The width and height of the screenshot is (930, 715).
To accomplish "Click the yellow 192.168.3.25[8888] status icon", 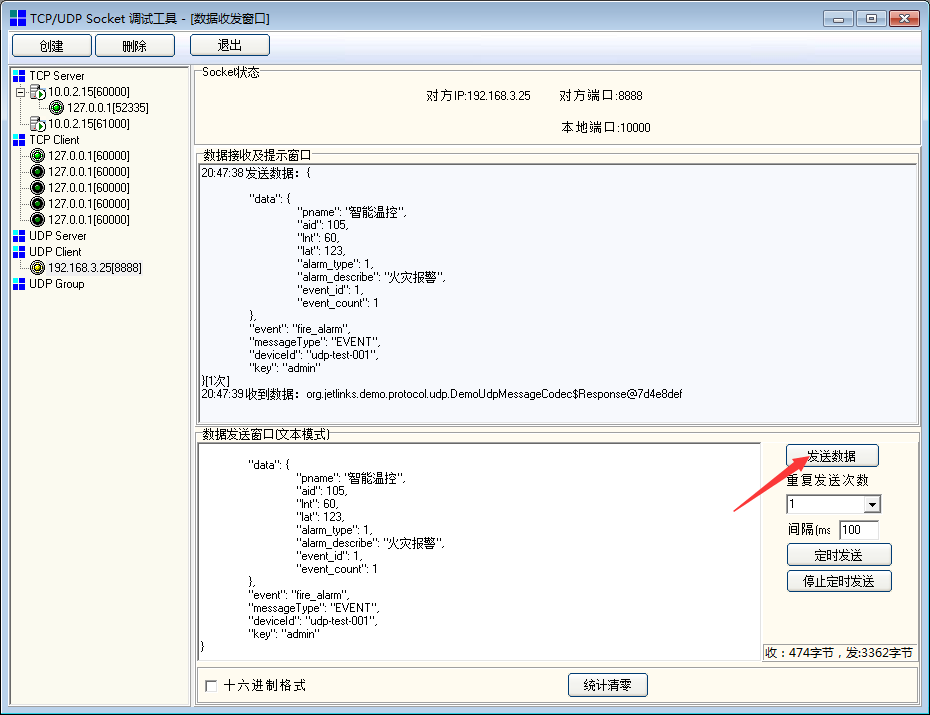I will pyautogui.click(x=38, y=268).
